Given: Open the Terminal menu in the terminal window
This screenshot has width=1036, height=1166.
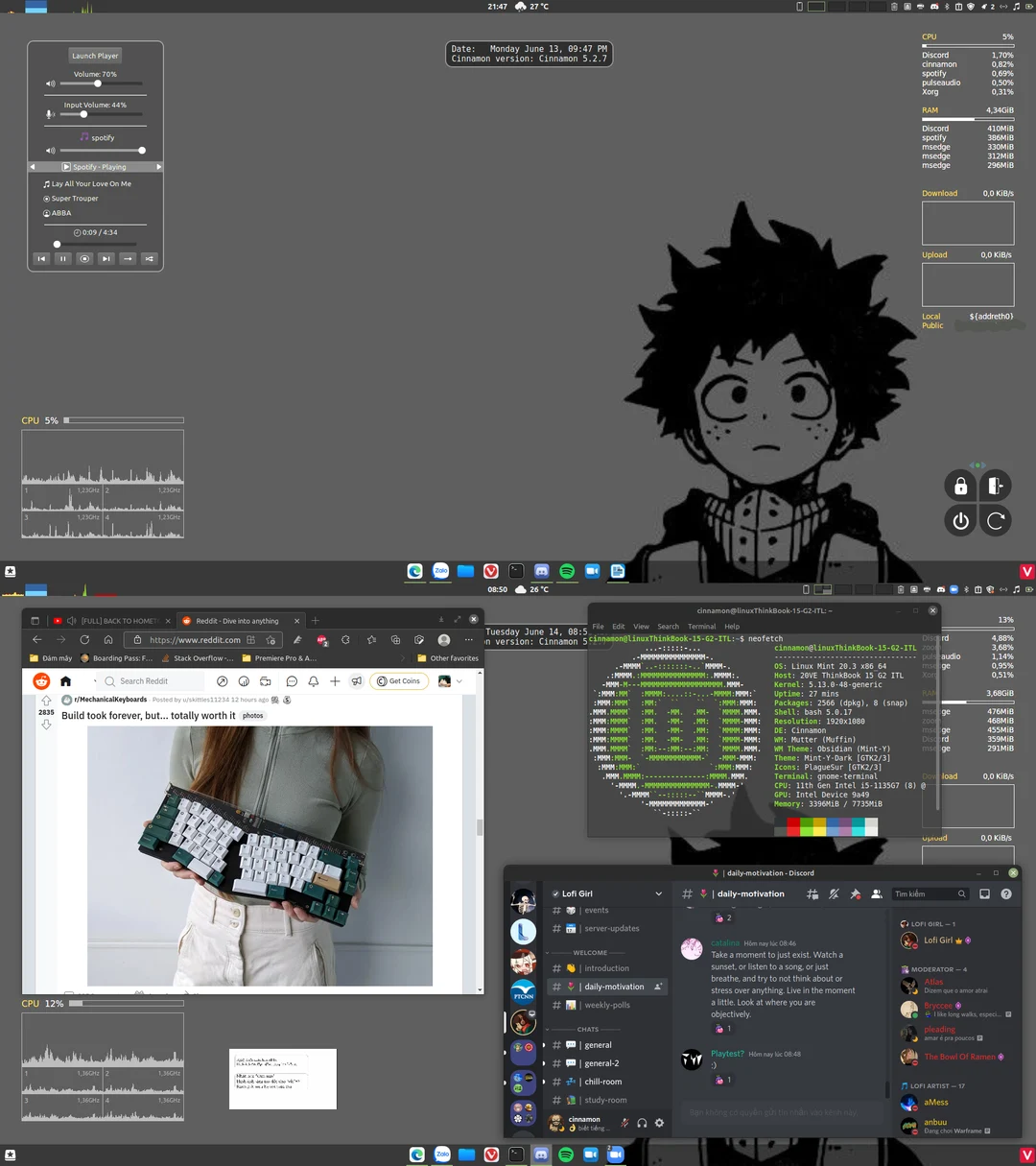Looking at the screenshot, I should pyautogui.click(x=701, y=626).
